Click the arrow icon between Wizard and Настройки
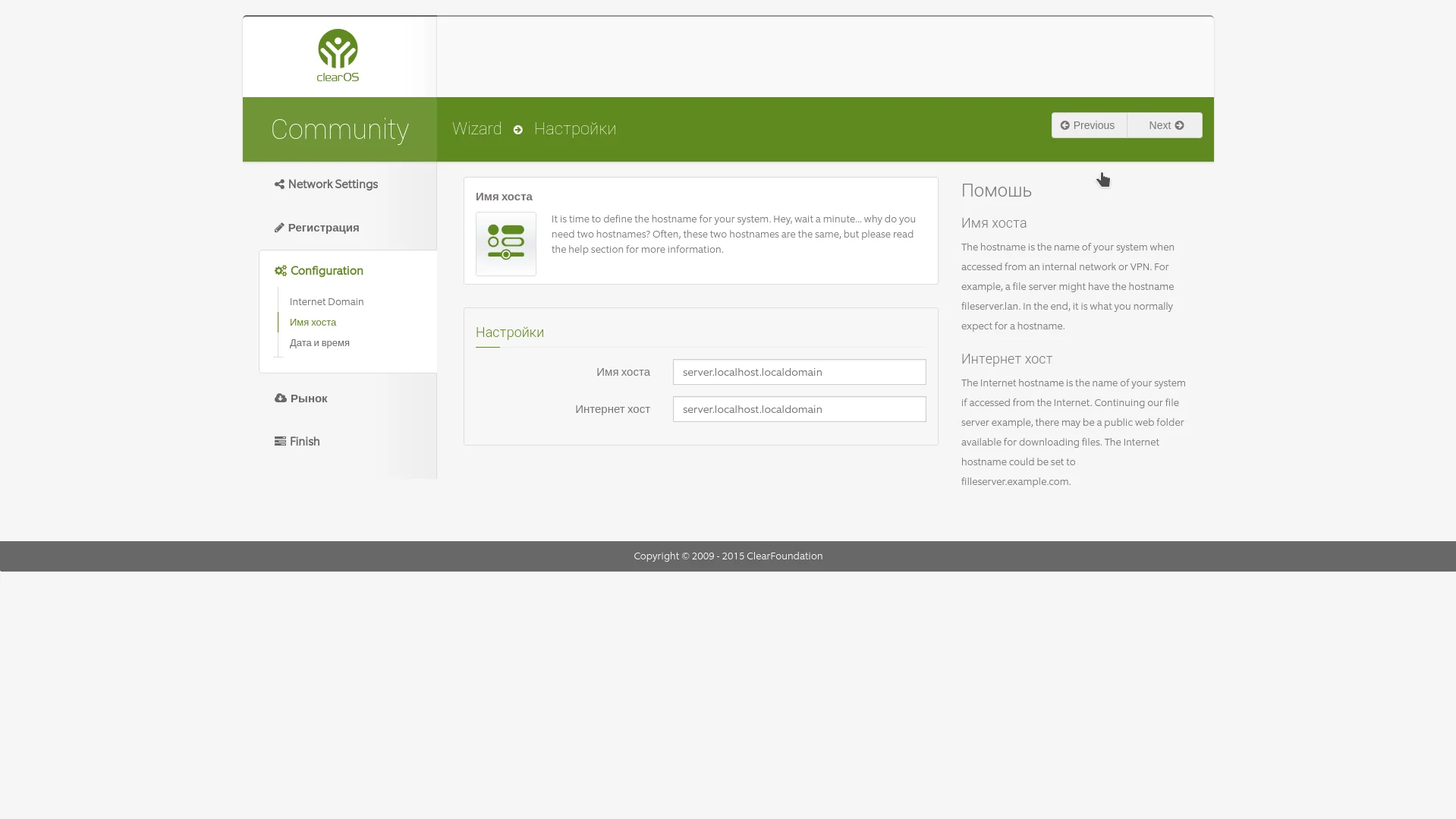Image resolution: width=1456 pixels, height=819 pixels. [518, 130]
